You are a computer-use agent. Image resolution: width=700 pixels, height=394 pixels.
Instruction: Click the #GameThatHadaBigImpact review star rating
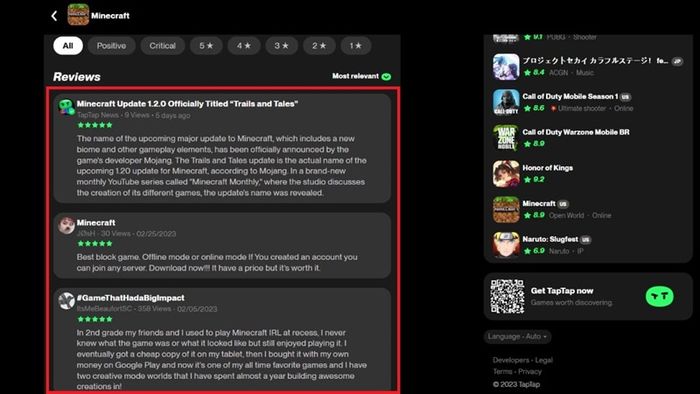point(95,319)
